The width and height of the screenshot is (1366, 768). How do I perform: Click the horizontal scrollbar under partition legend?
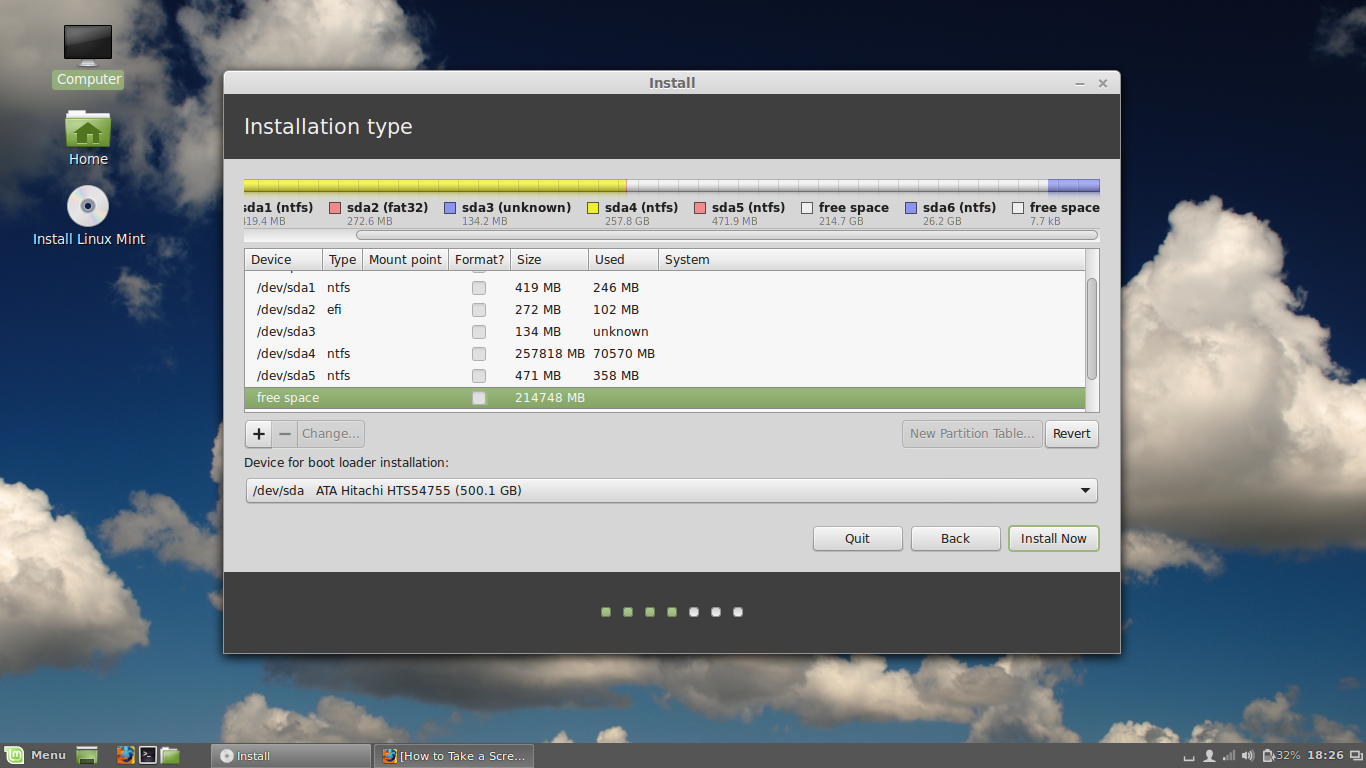pos(726,236)
